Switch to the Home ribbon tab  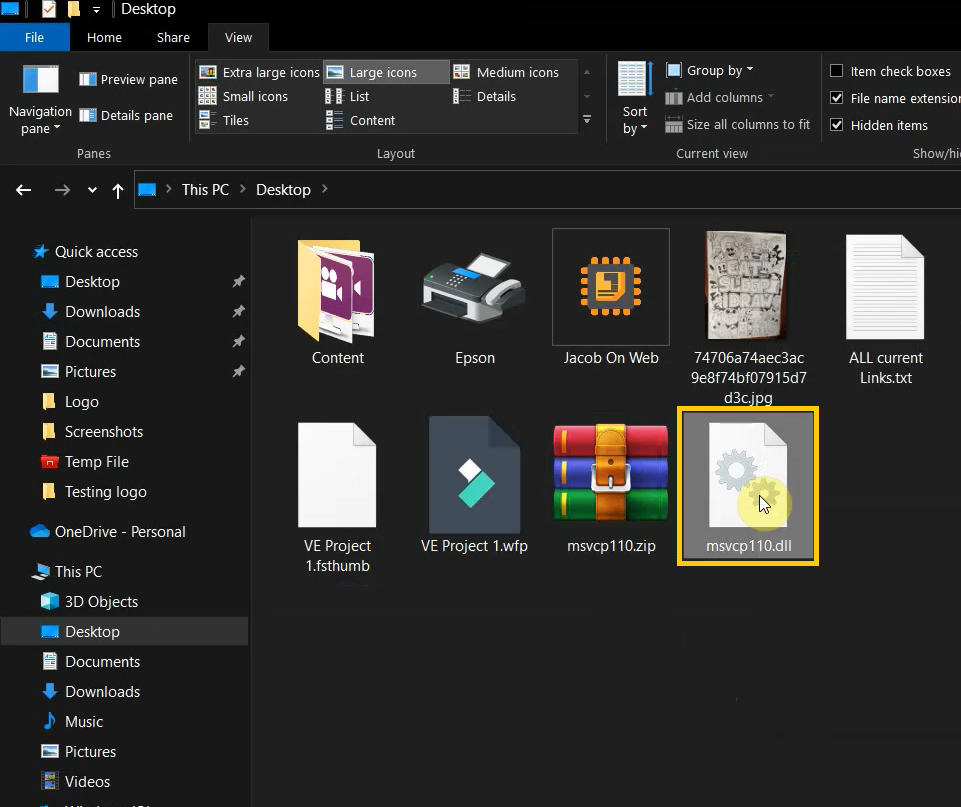pos(104,37)
